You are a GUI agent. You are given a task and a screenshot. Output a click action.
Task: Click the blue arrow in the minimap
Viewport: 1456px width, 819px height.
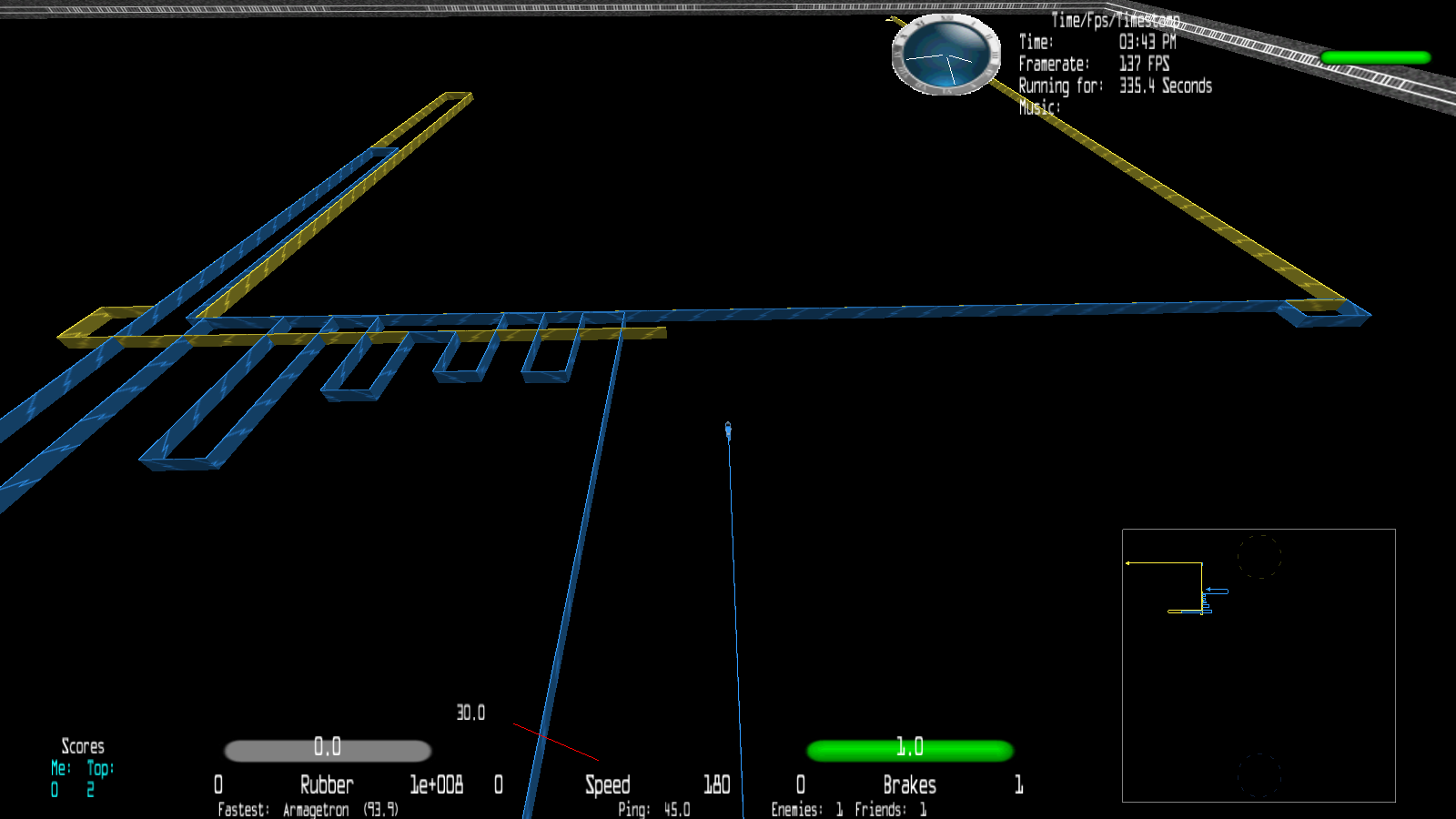[x=1209, y=591]
